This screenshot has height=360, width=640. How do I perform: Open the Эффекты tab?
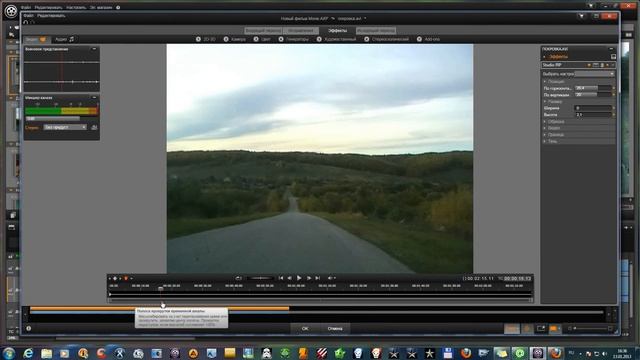pos(338,31)
